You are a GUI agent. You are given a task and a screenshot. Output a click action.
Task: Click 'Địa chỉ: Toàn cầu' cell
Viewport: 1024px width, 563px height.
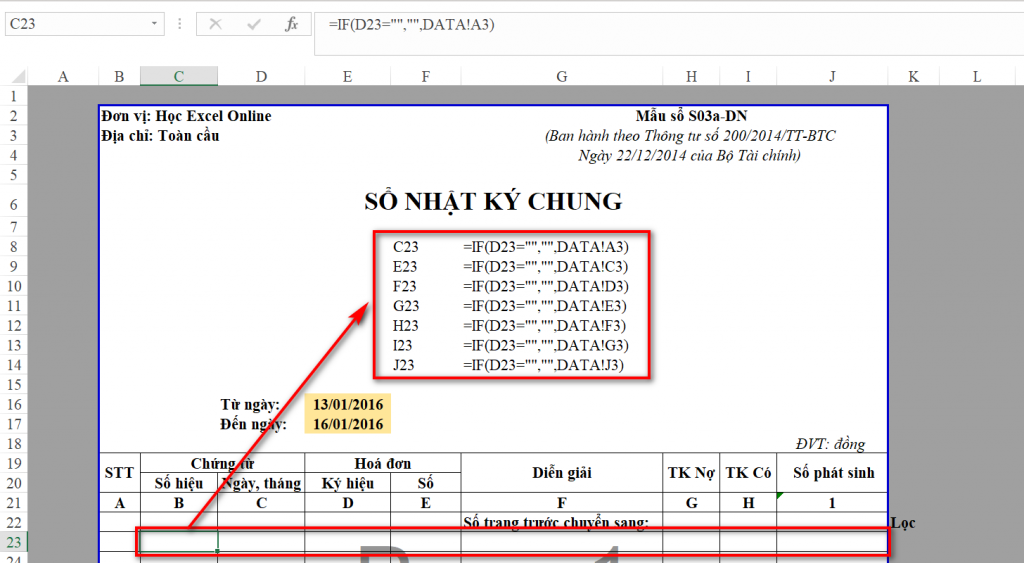[160, 136]
